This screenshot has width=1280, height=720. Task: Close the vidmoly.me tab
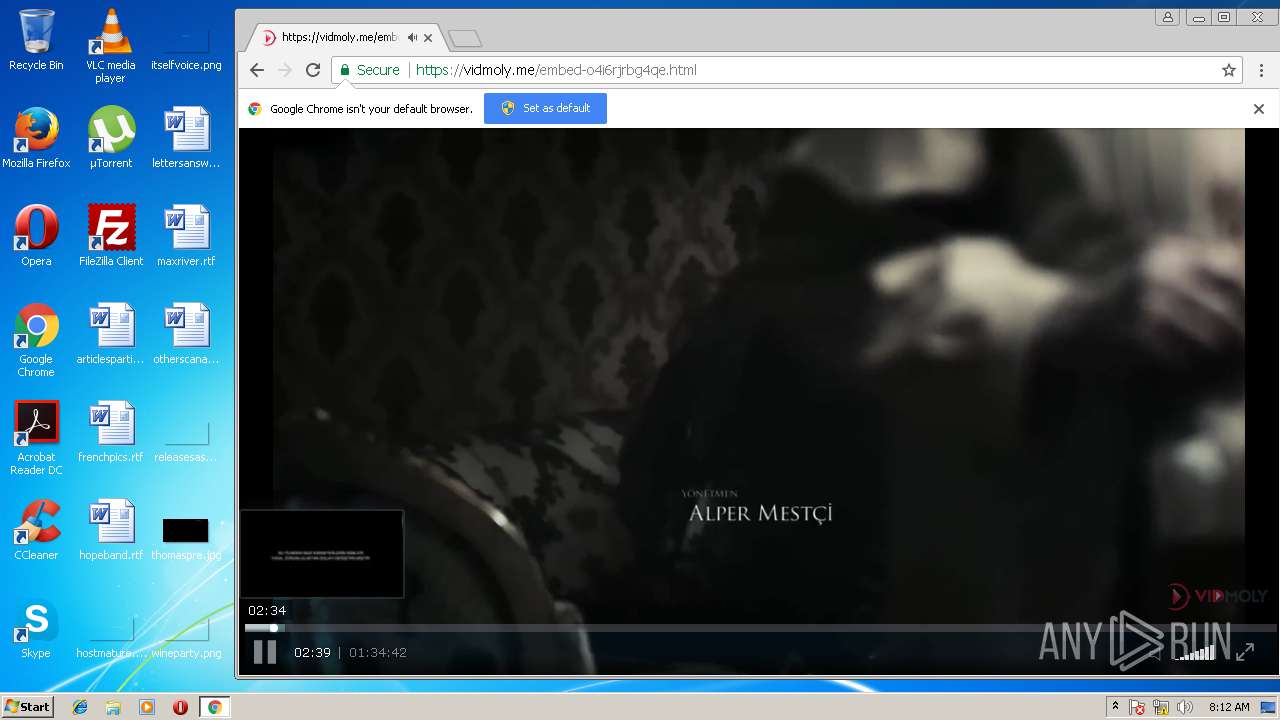click(428, 38)
